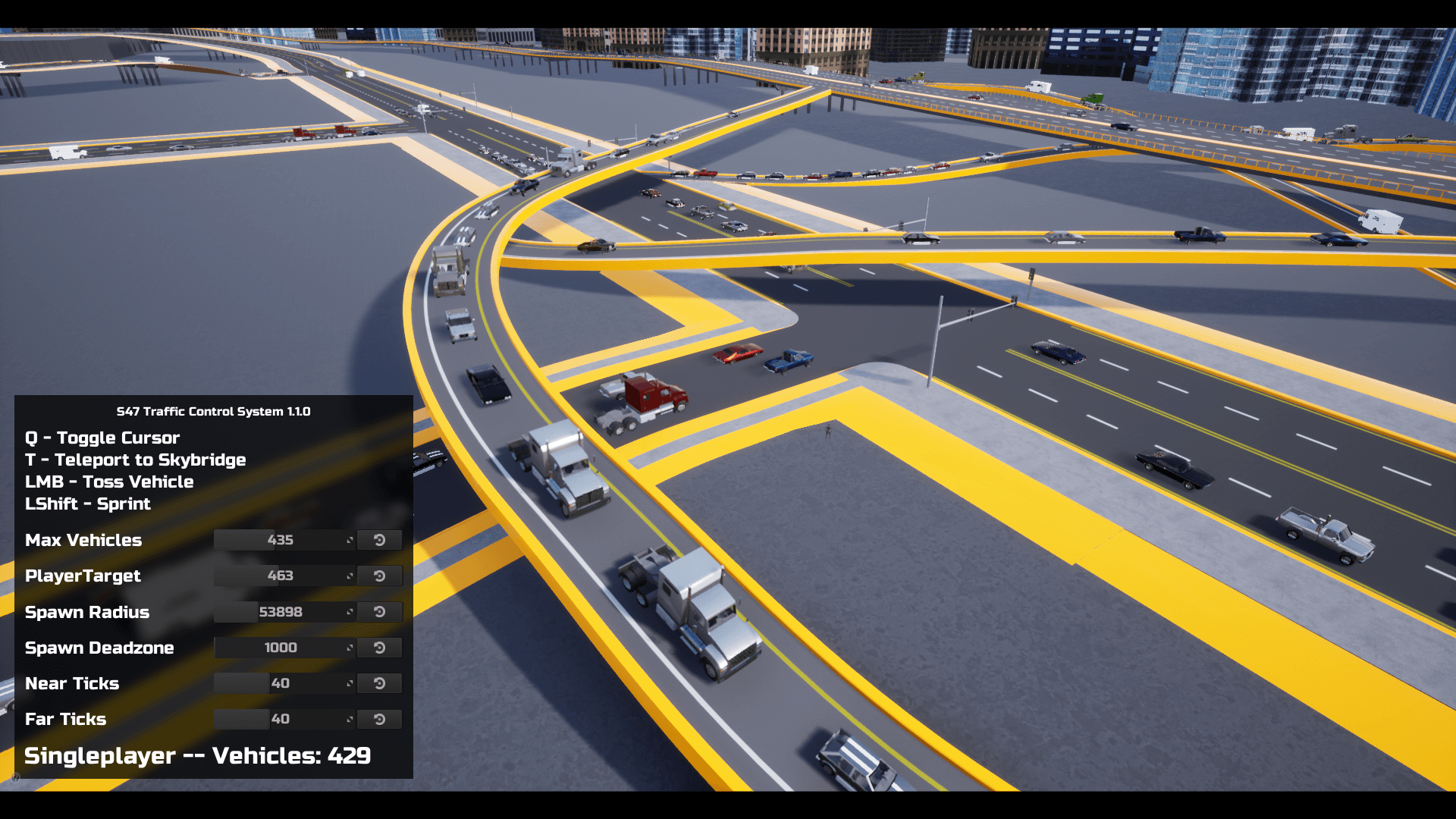Click the reset icon for Spawn Deadzone
Screen dimensions: 1456x819
tap(381, 648)
